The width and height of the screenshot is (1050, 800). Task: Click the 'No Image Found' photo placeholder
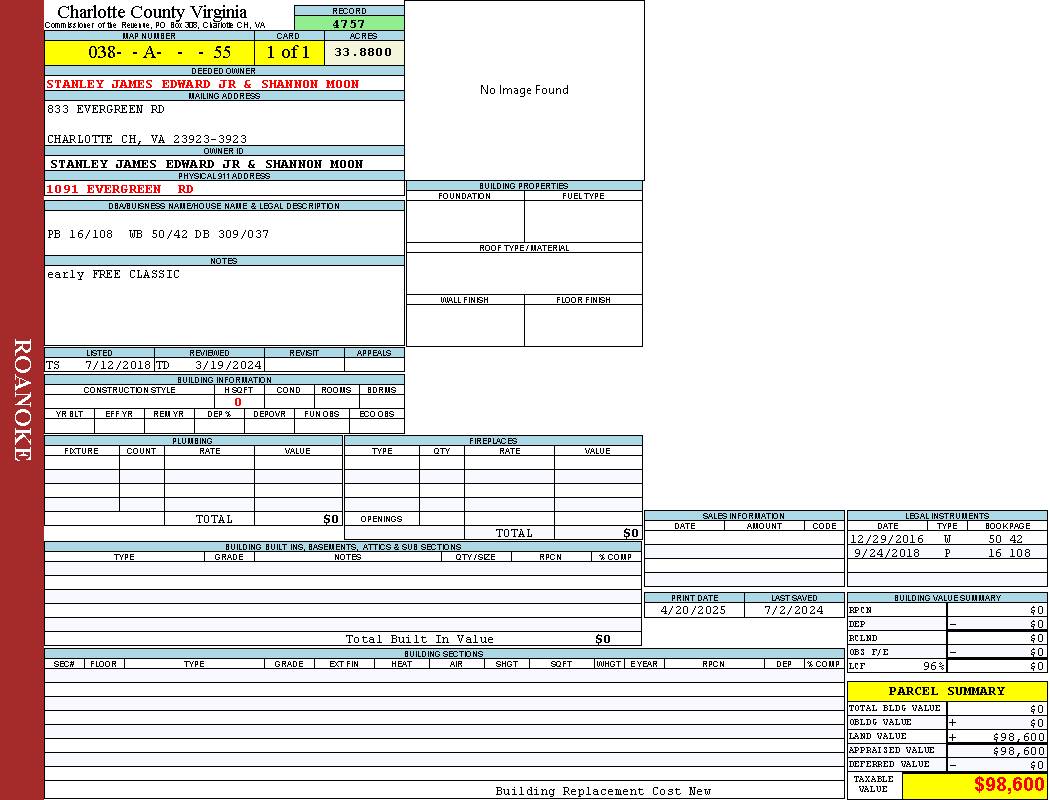tap(524, 90)
